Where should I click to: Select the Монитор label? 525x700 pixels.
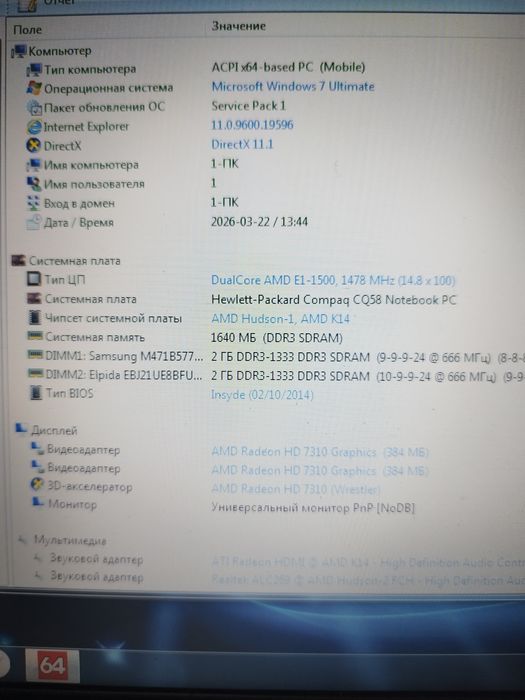pos(72,504)
